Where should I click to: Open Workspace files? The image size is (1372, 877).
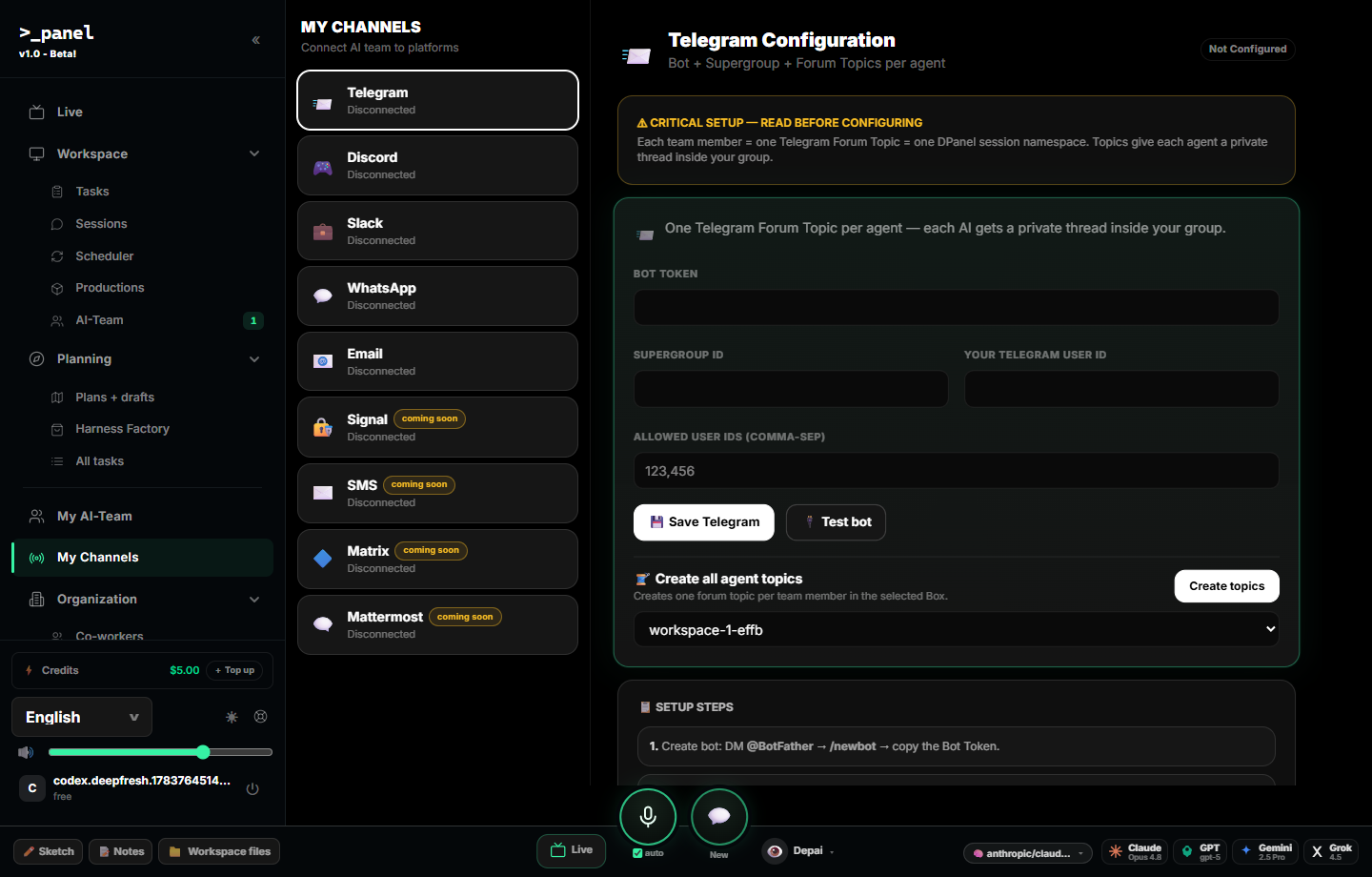tap(219, 851)
